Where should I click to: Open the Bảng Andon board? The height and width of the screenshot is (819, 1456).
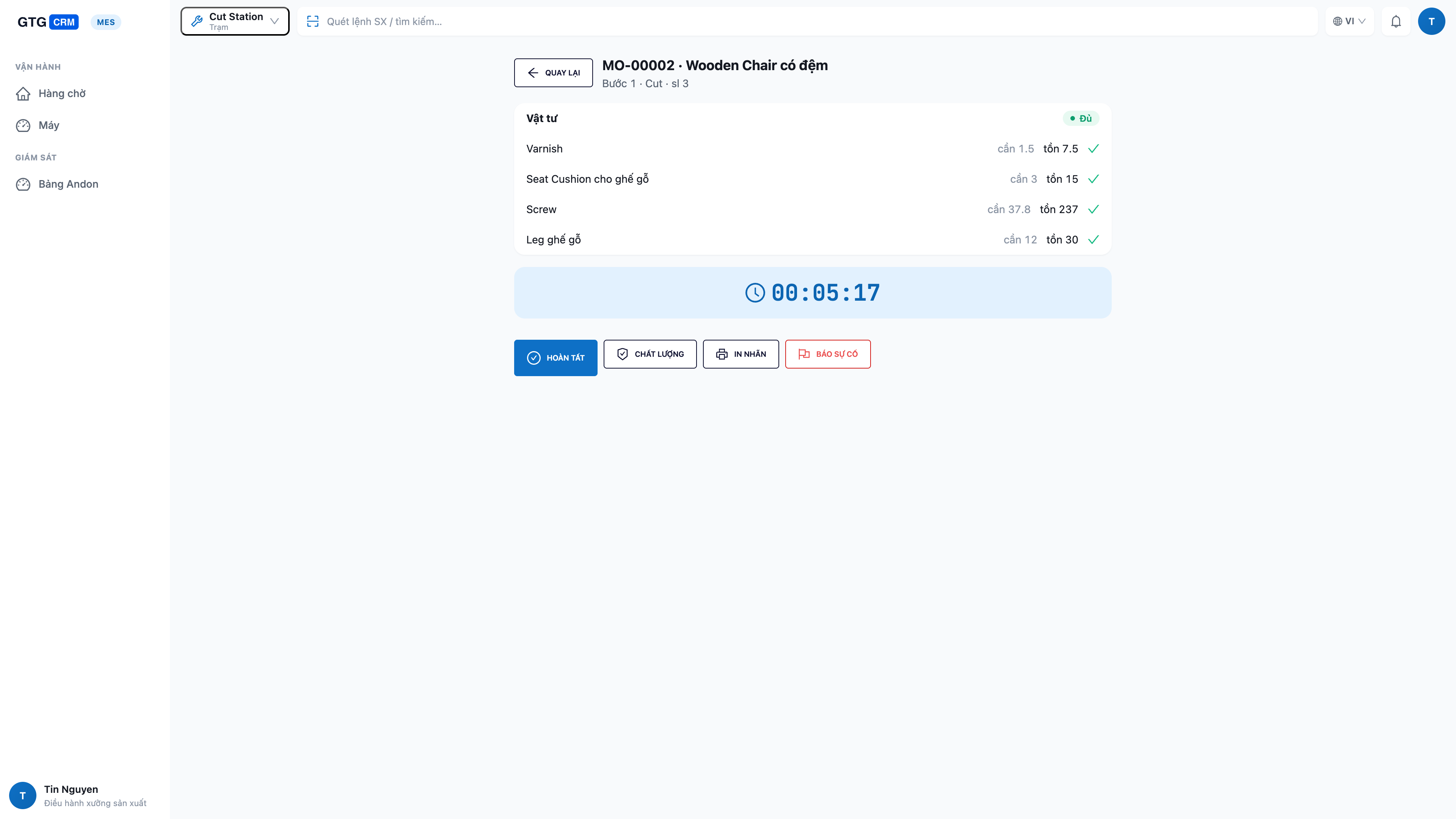click(x=85, y=184)
